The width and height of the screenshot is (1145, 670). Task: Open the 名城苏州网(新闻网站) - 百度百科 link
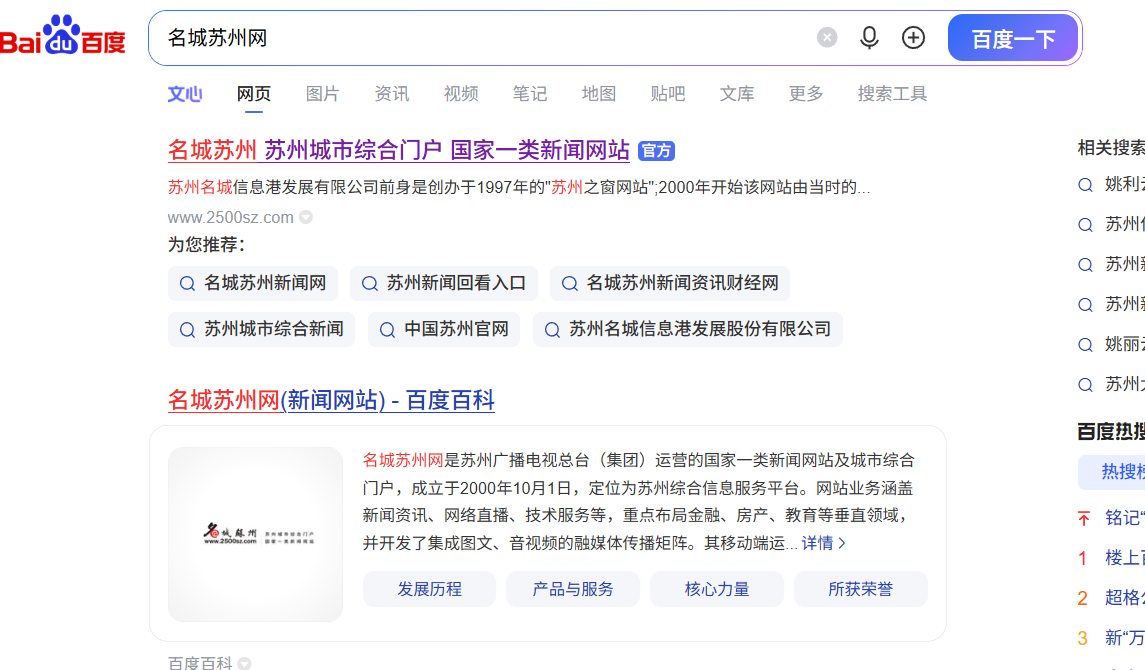click(x=332, y=400)
